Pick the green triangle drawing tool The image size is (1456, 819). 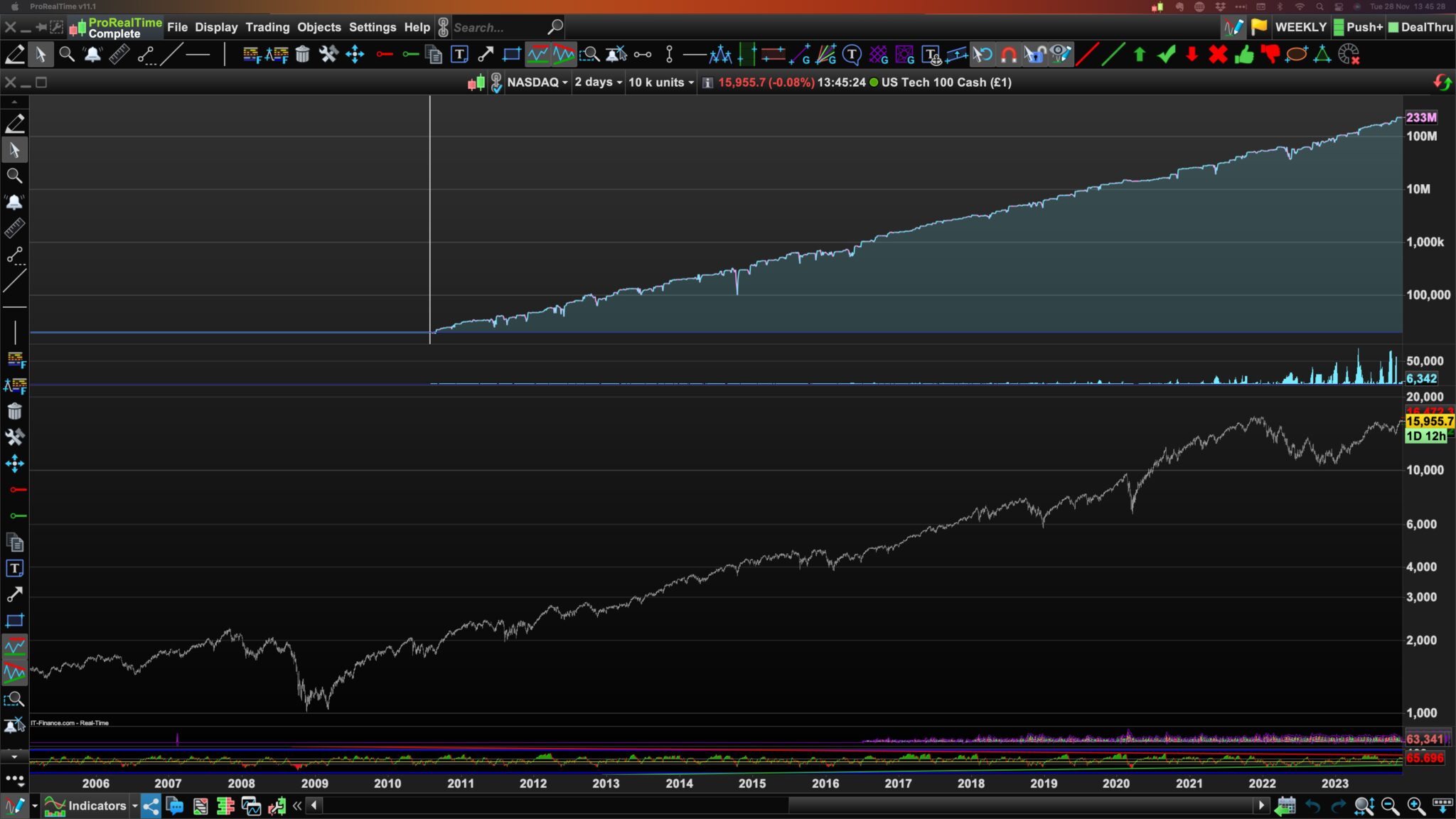point(1322,54)
